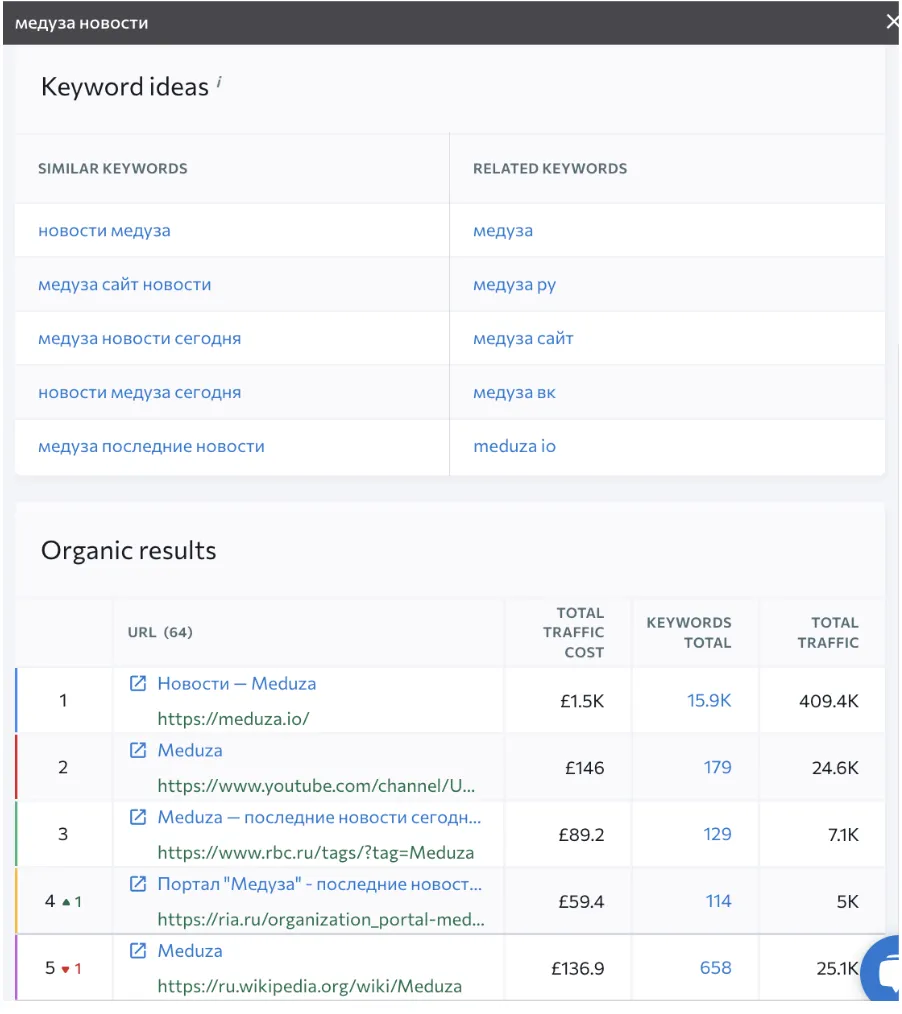Open external link icon for rbc.ru result
The width and height of the screenshot is (902, 1014).
[138, 817]
